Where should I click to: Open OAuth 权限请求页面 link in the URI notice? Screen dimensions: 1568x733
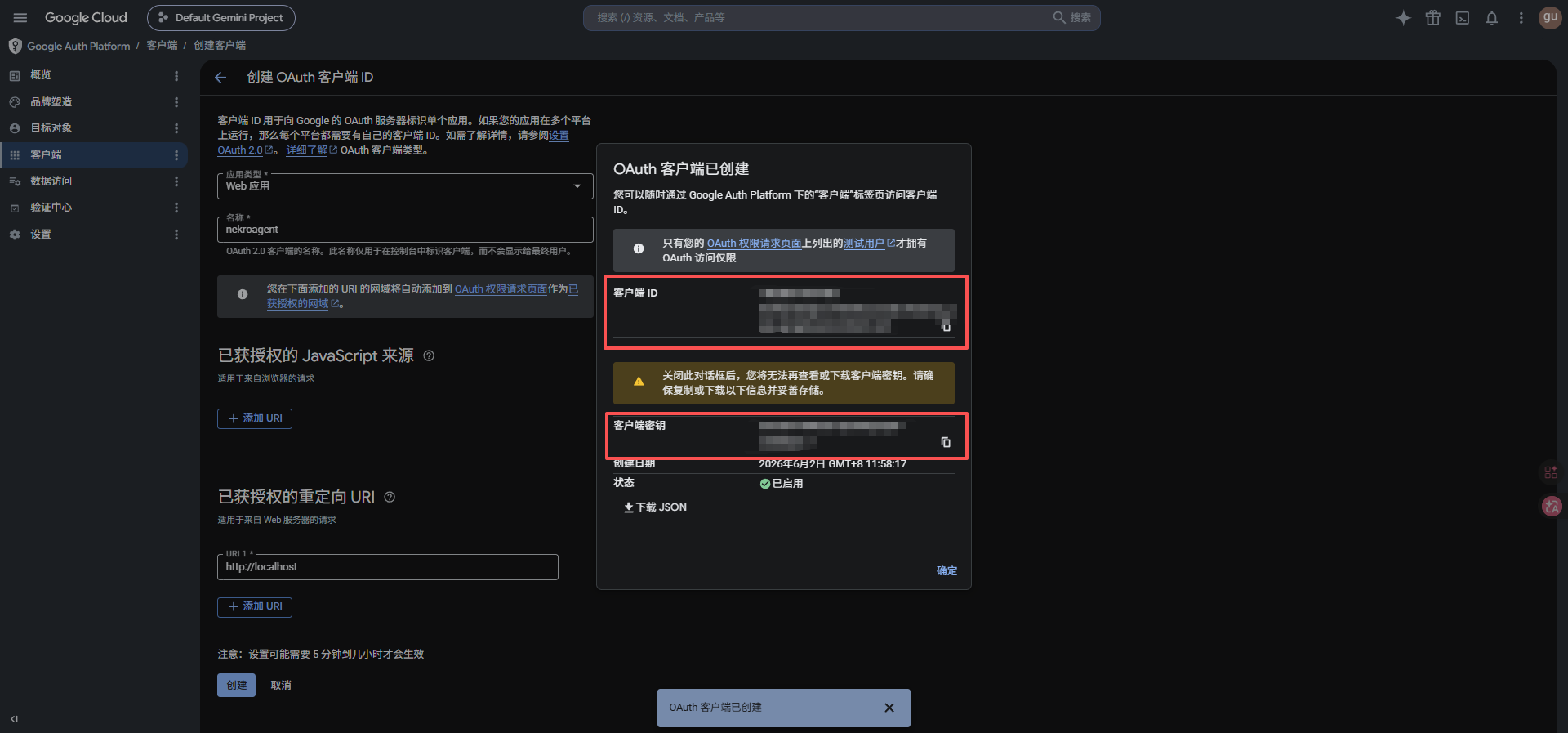[501, 289]
